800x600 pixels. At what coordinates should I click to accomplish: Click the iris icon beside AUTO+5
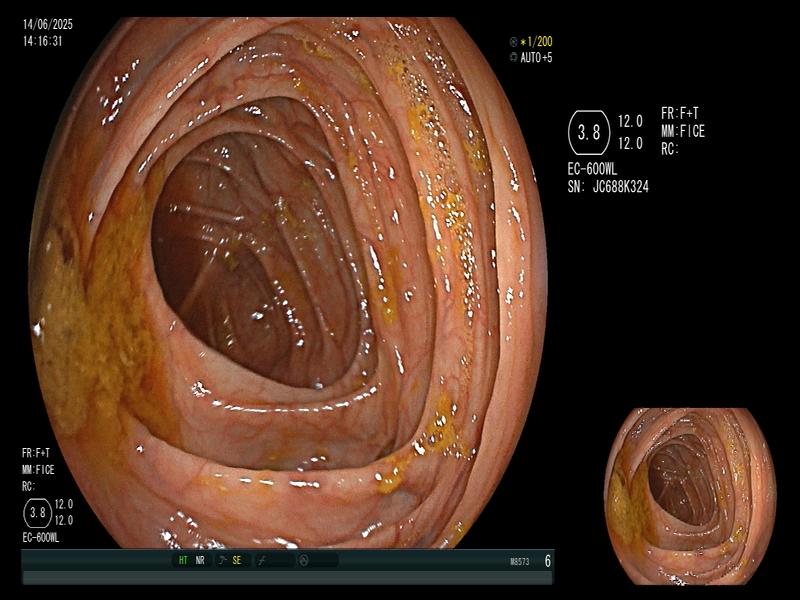point(513,58)
